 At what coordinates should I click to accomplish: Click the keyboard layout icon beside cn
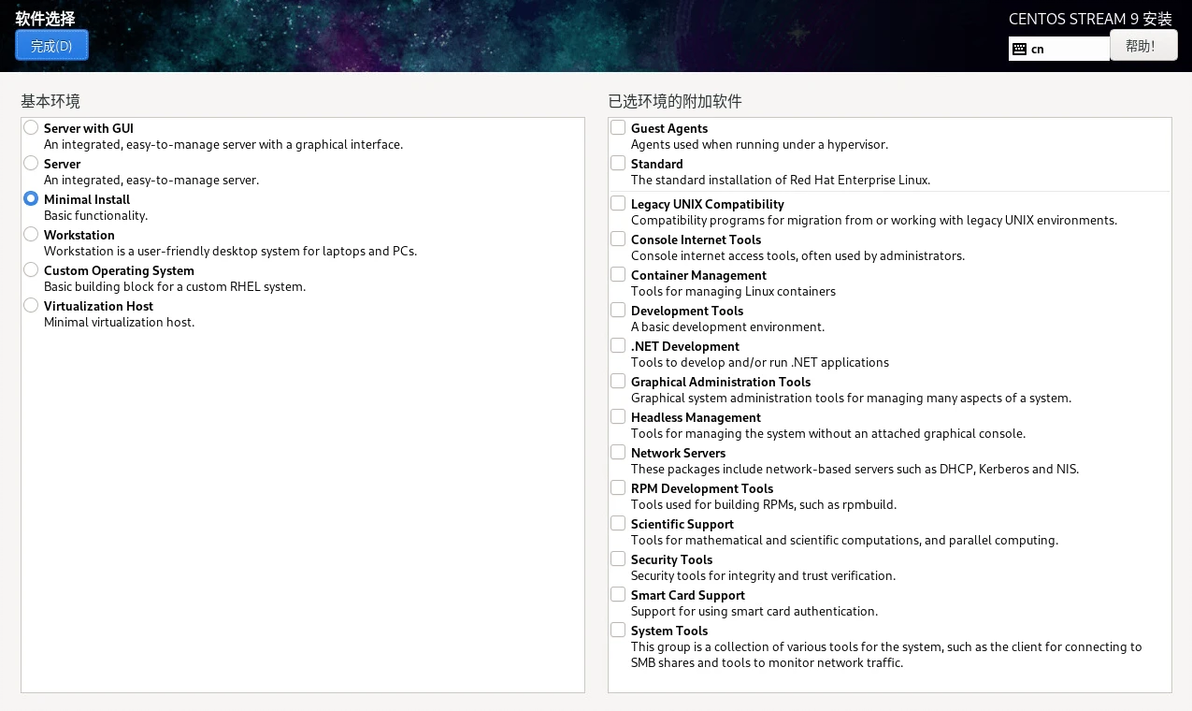click(x=1019, y=49)
